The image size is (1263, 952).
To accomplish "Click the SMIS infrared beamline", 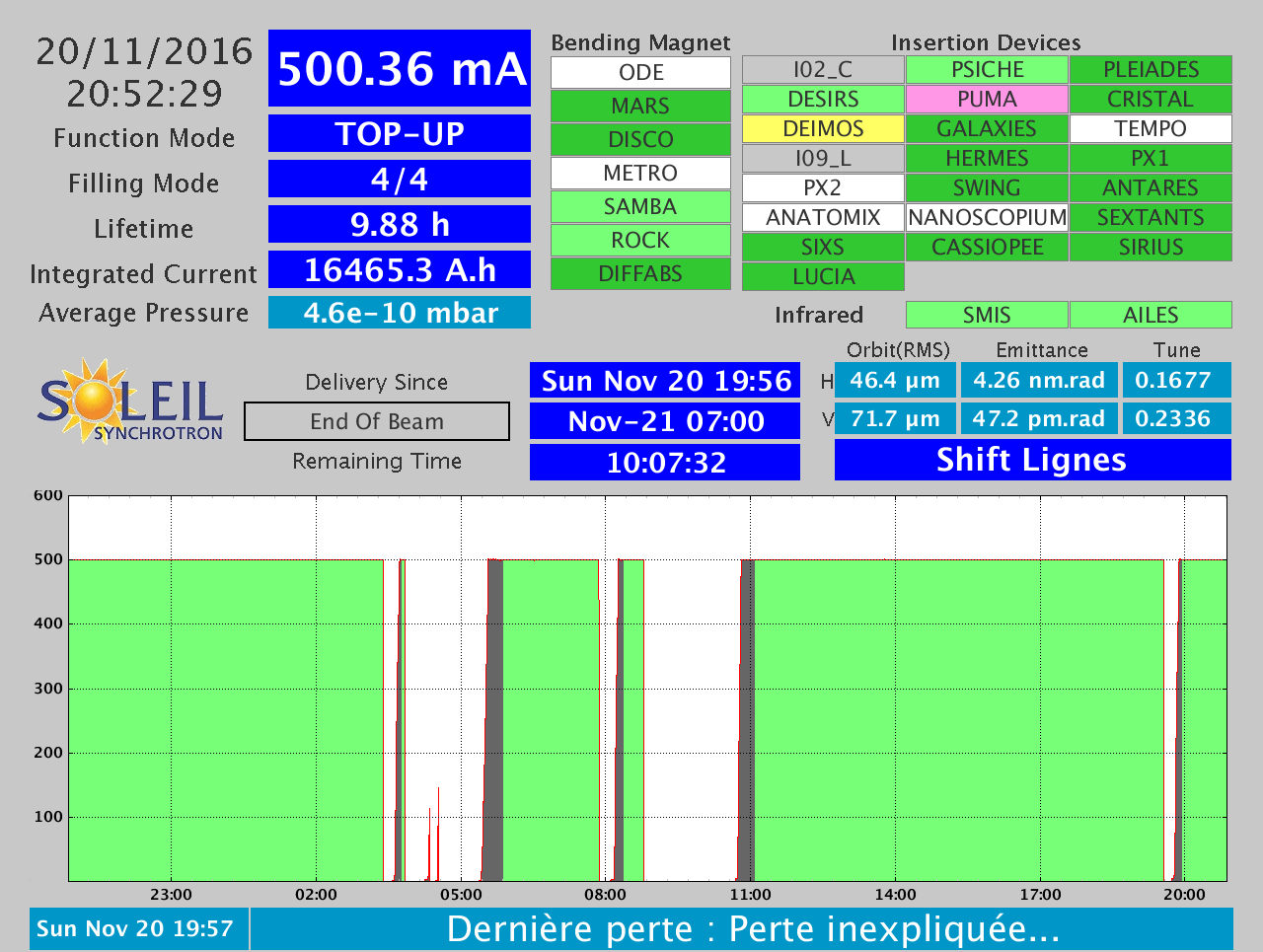I will point(987,315).
